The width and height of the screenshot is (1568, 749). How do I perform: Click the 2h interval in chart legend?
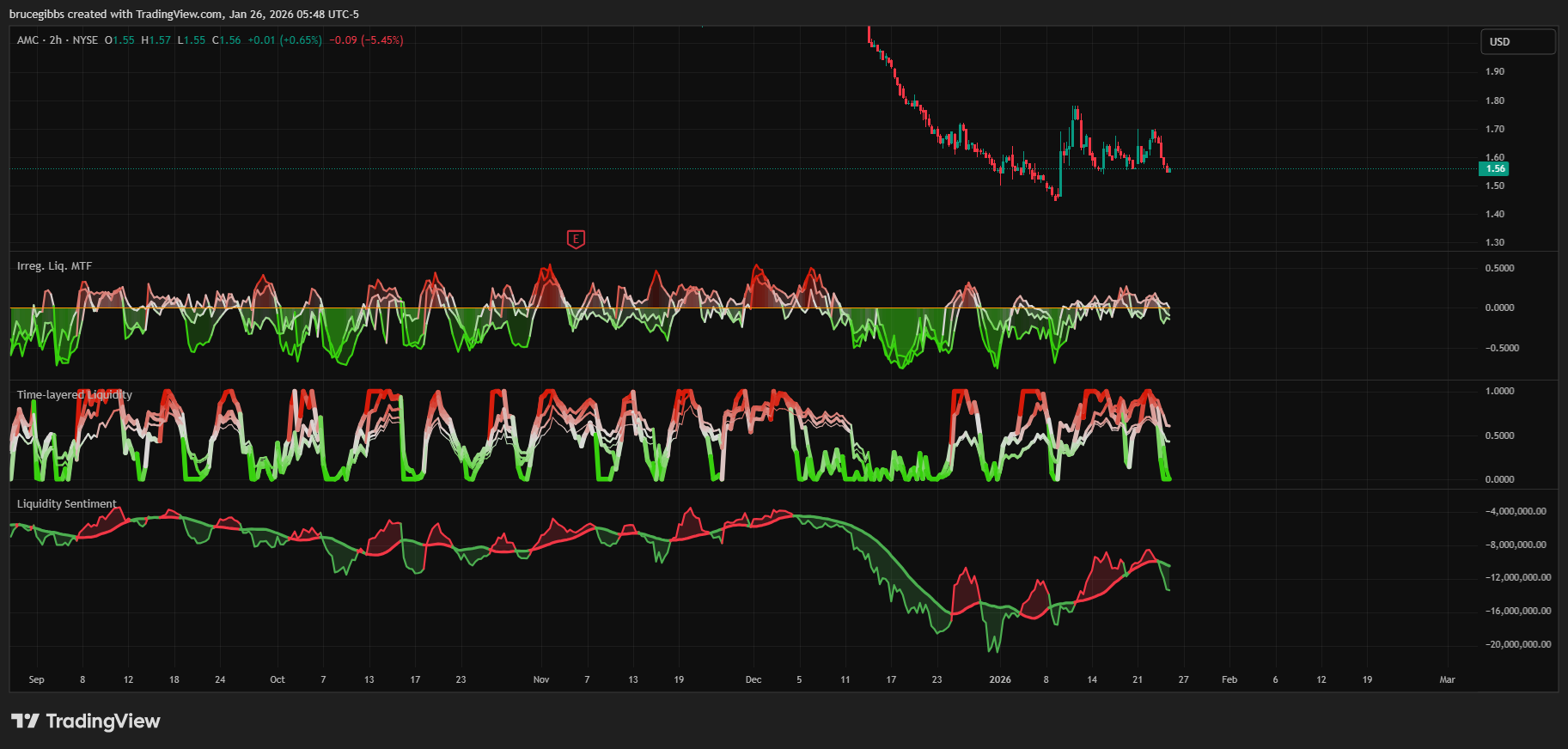(x=56, y=40)
